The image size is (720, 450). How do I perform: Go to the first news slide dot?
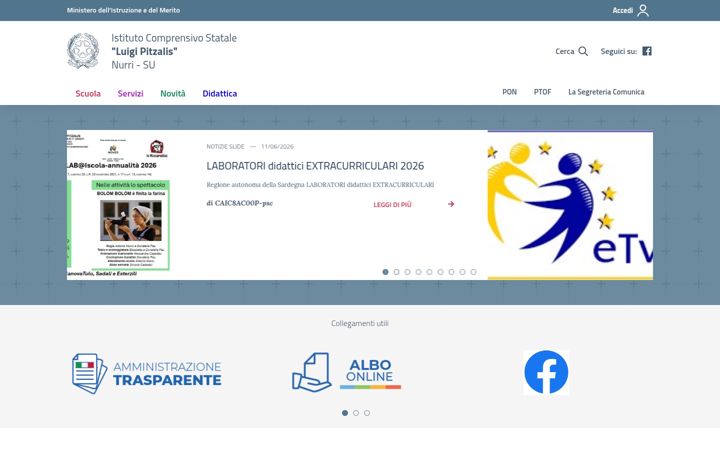pyautogui.click(x=385, y=272)
